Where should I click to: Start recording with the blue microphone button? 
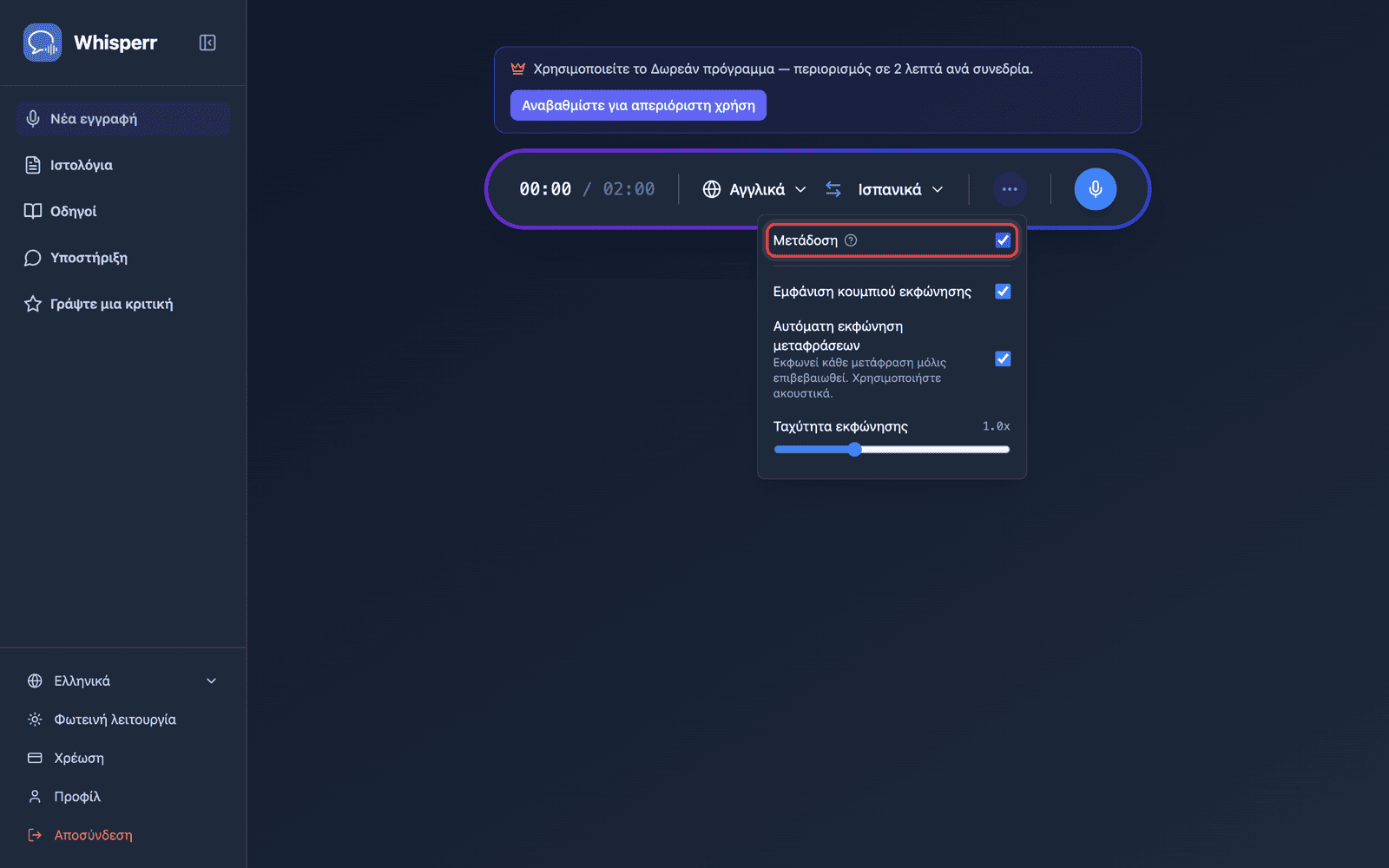pos(1096,189)
